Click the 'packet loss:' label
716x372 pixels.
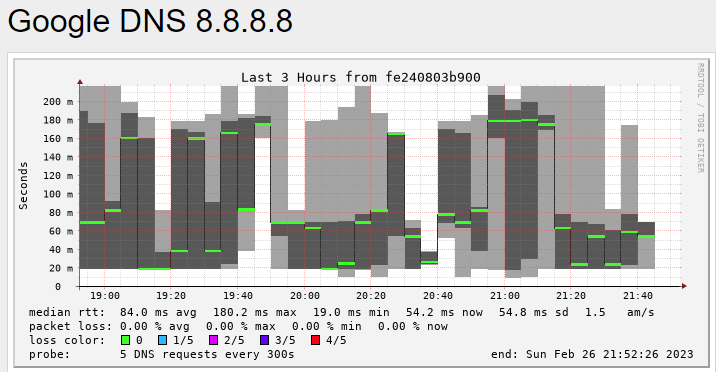70,327
